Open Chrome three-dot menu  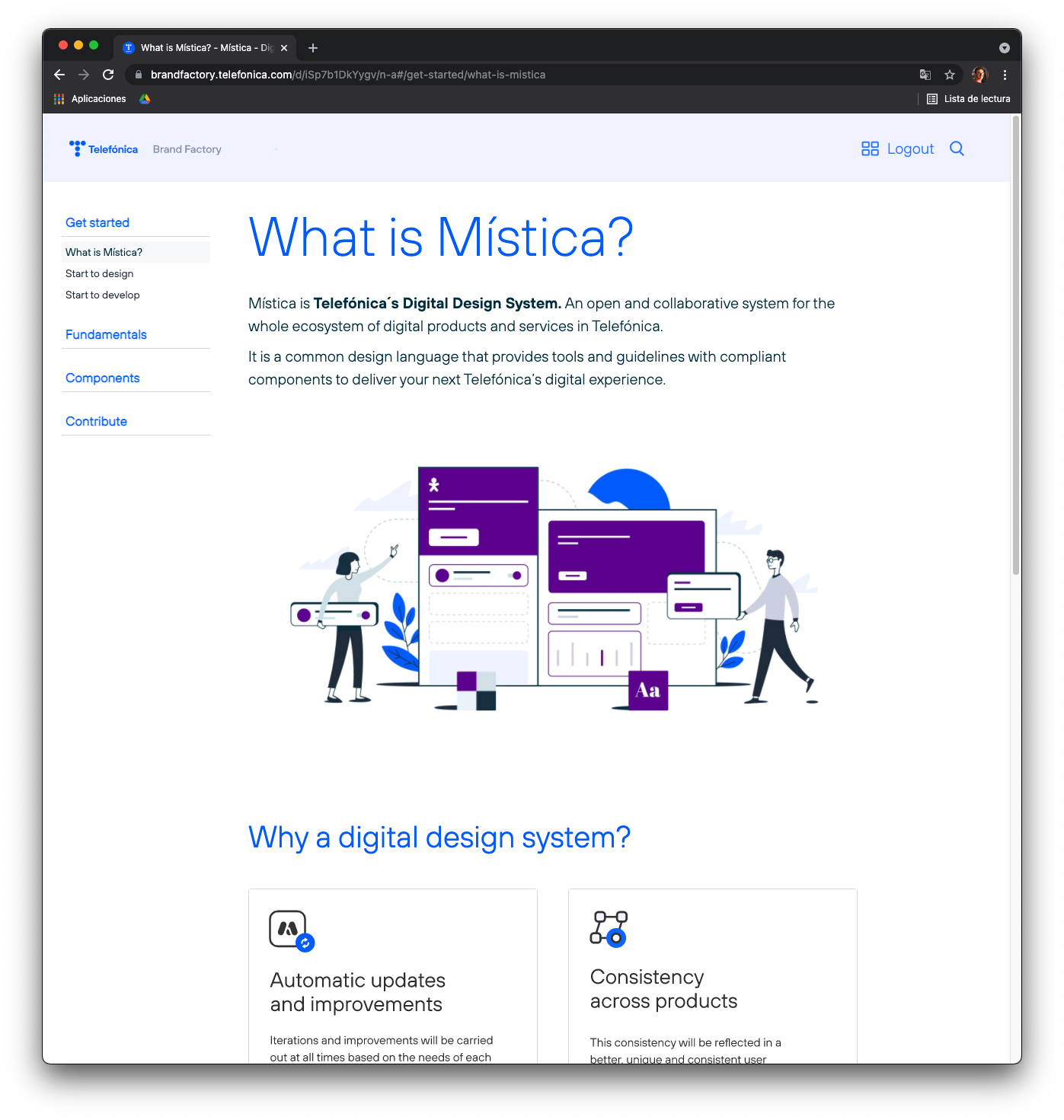[1005, 75]
